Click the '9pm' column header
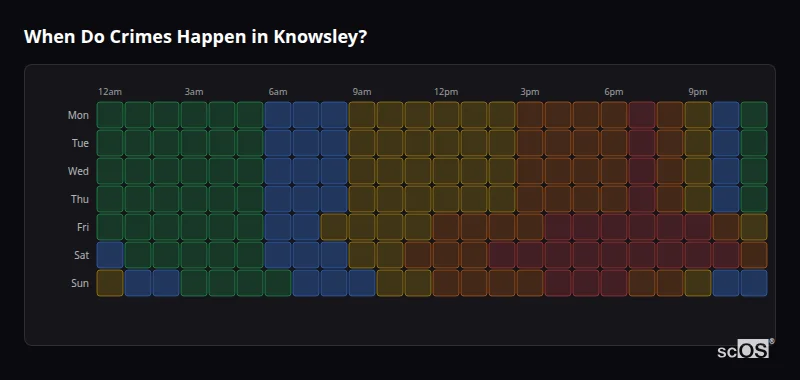This screenshot has width=800, height=380. [698, 92]
